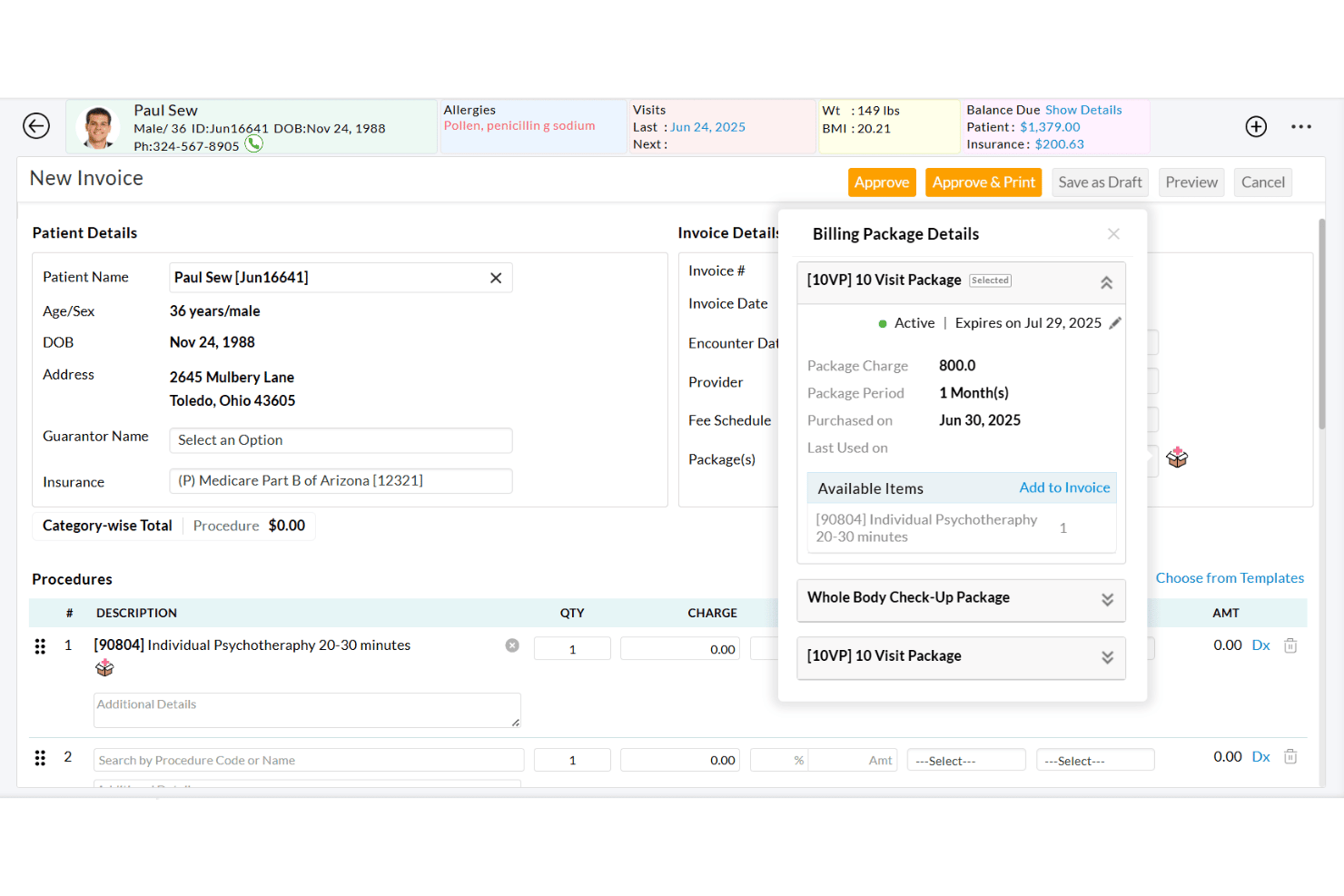Click discount percent field in row 2
1344x896 pixels.
(x=779, y=760)
